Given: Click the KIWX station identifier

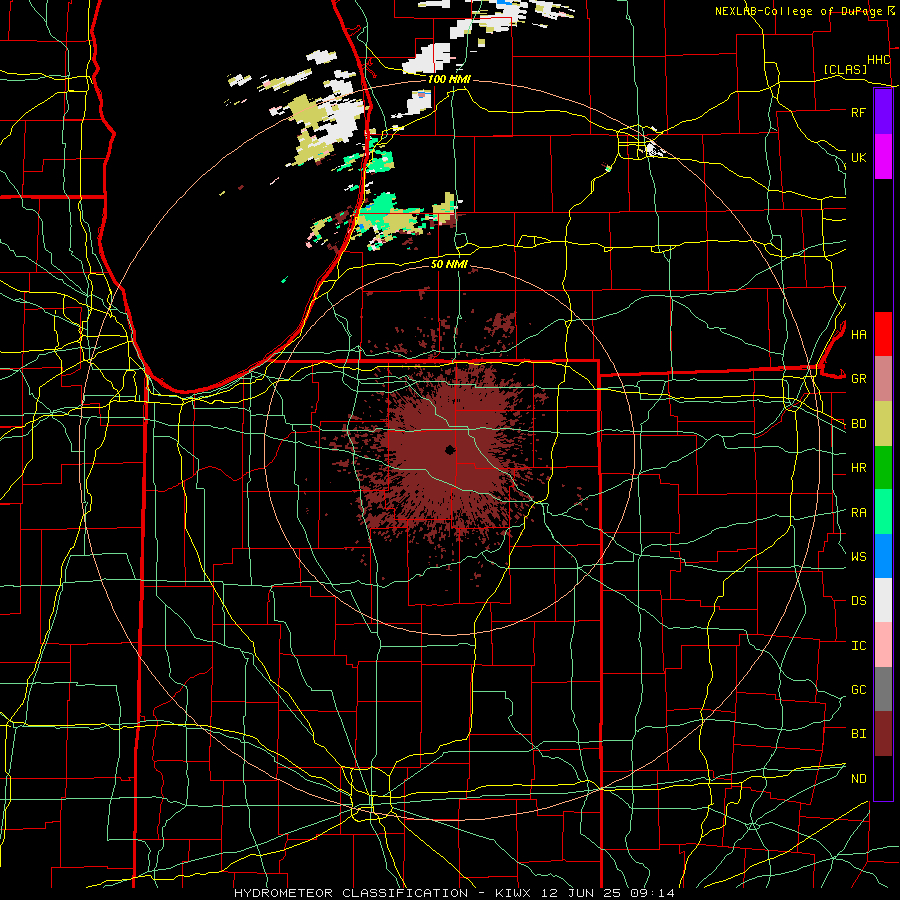Looking at the screenshot, I should click(515, 893).
